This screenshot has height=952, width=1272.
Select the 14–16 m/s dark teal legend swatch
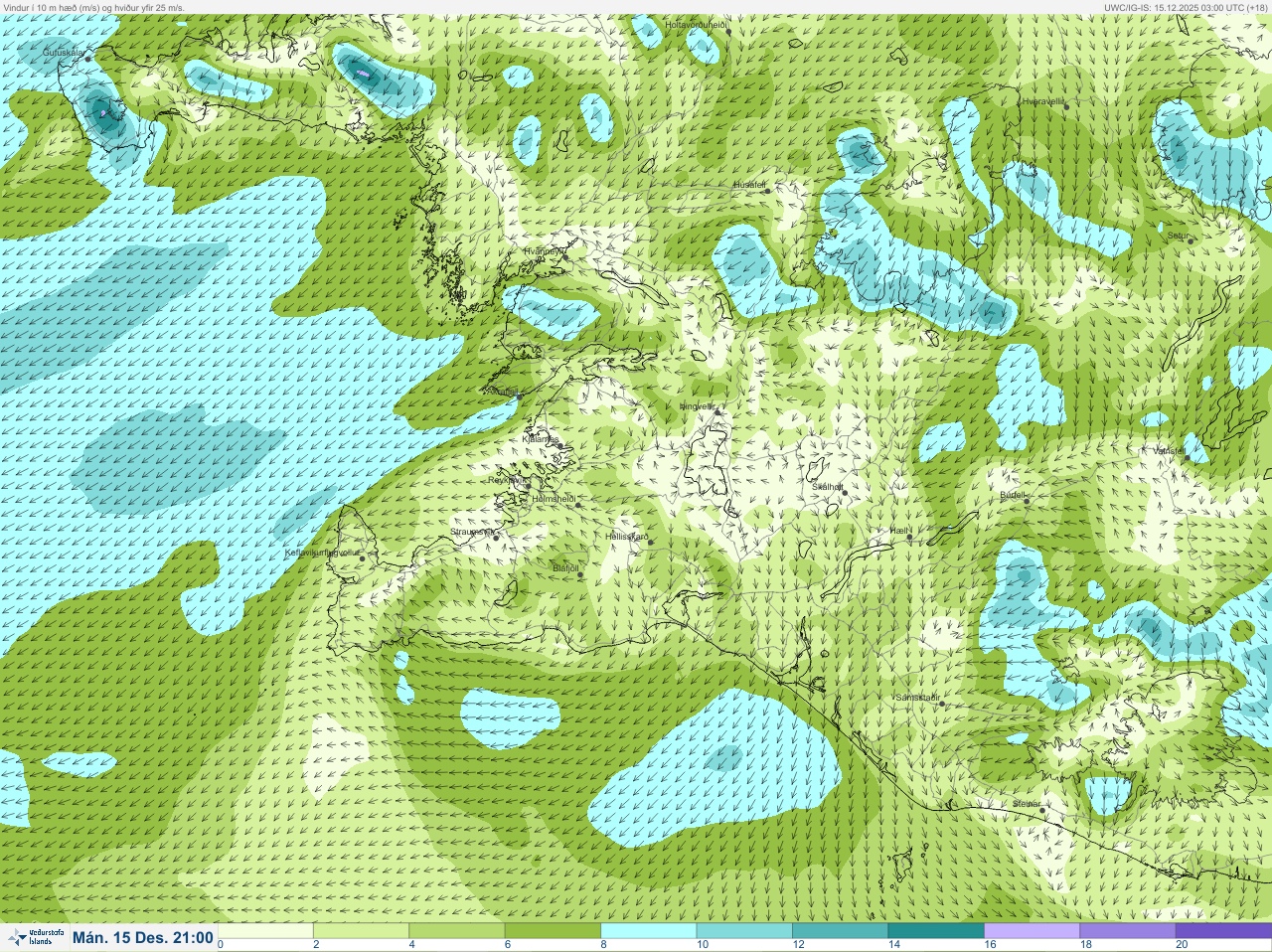(934, 931)
